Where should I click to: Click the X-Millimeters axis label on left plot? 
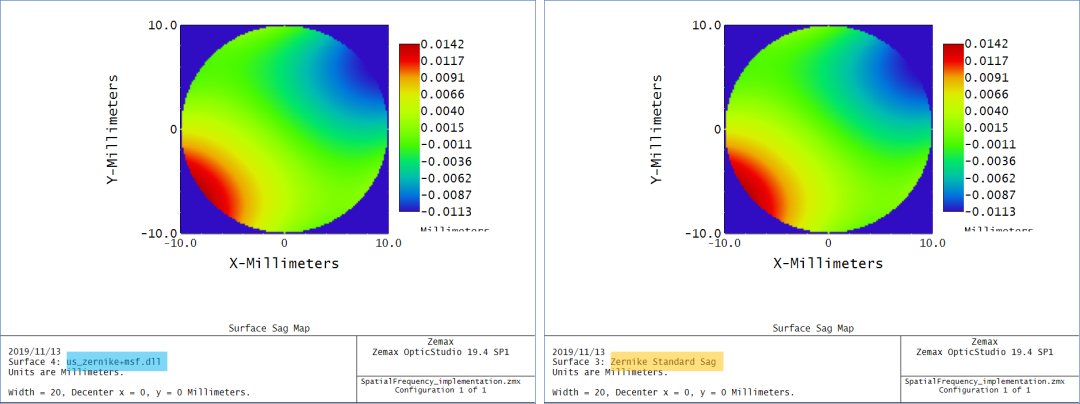284,264
